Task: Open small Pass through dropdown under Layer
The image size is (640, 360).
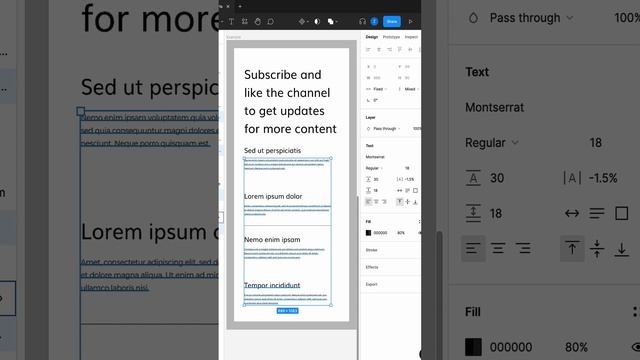Action: 387,129
